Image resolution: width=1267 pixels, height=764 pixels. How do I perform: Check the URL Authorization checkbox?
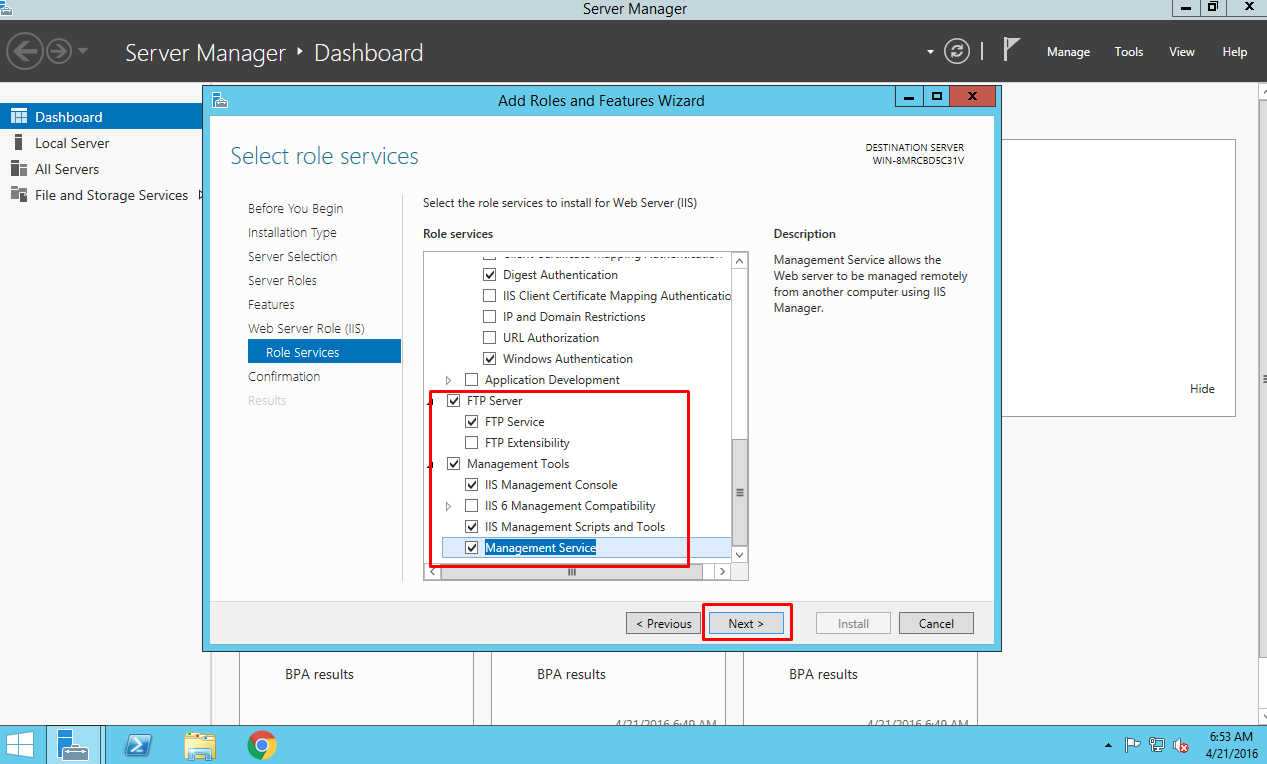pyautogui.click(x=490, y=338)
